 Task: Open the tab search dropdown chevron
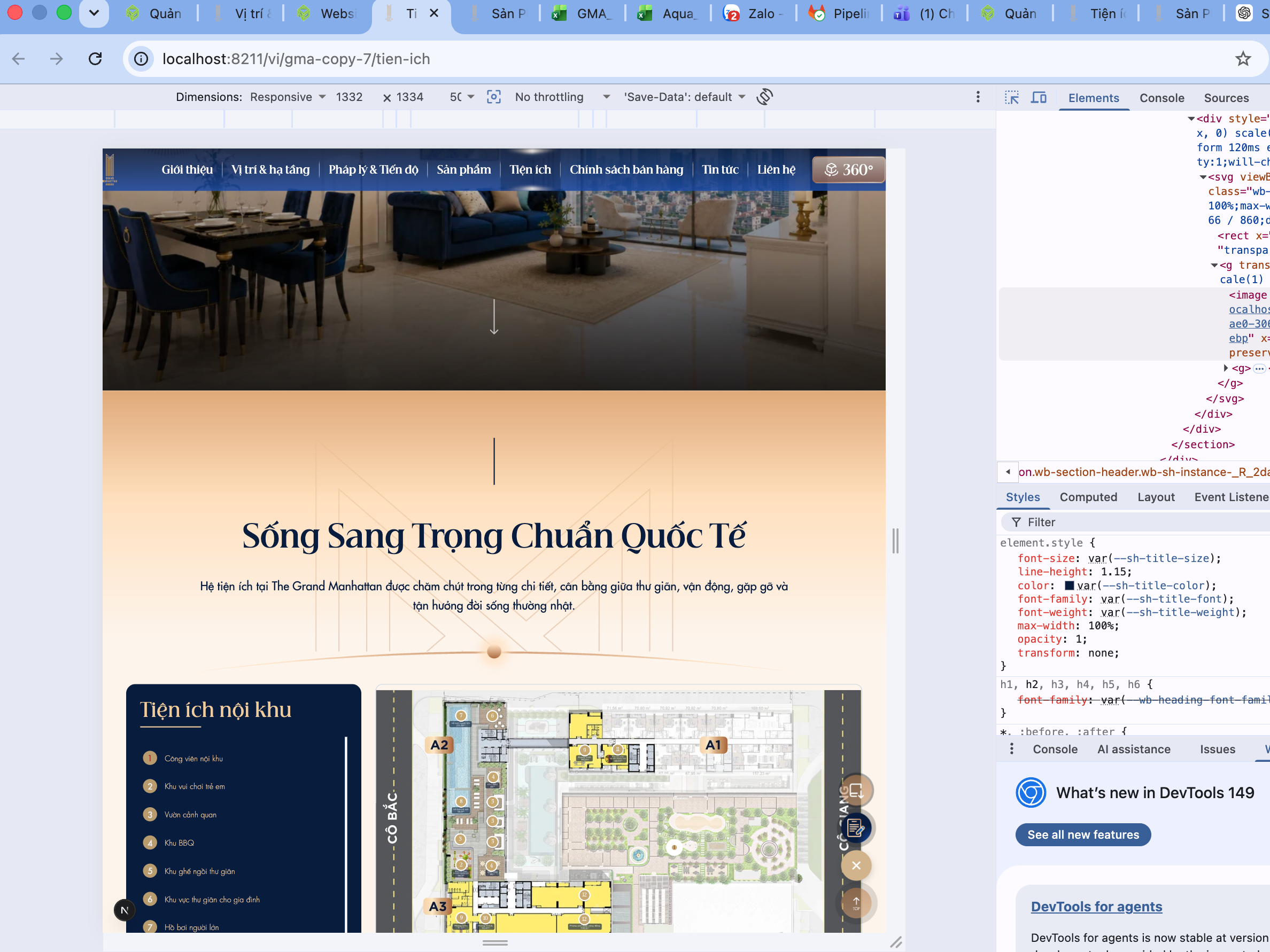pyautogui.click(x=94, y=13)
